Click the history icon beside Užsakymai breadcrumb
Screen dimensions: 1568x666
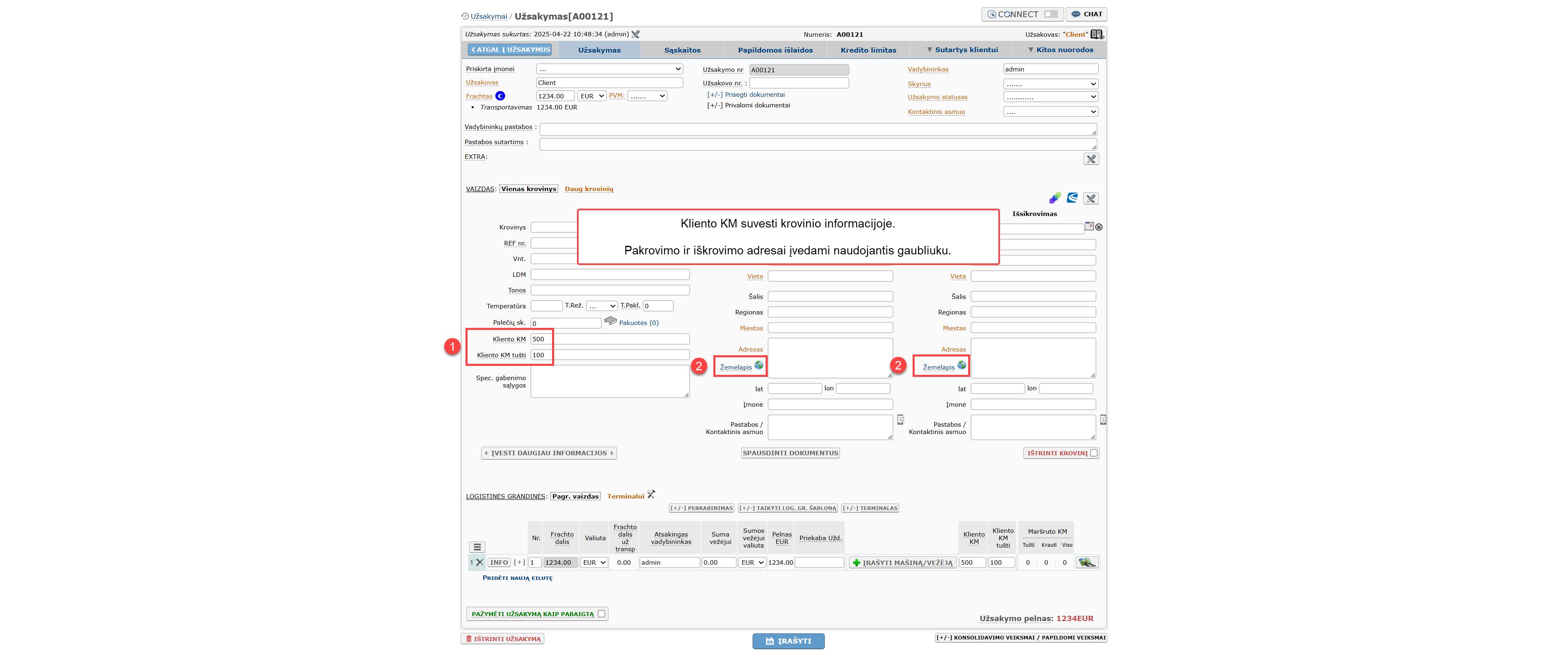click(465, 16)
